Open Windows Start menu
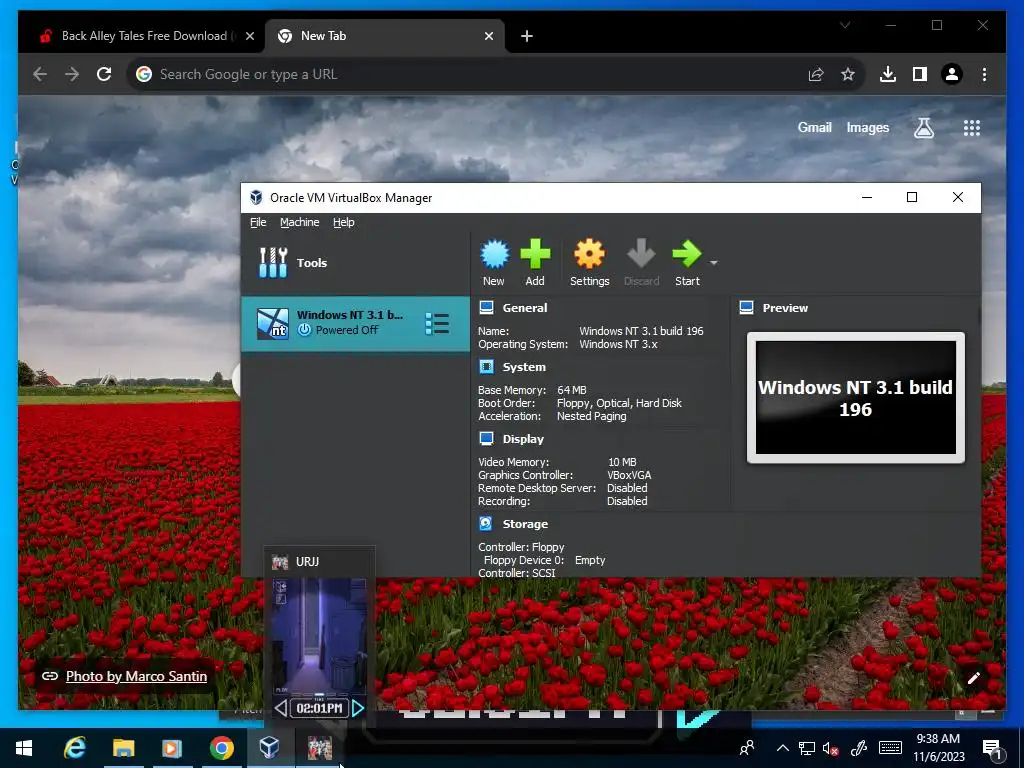 pos(24,747)
